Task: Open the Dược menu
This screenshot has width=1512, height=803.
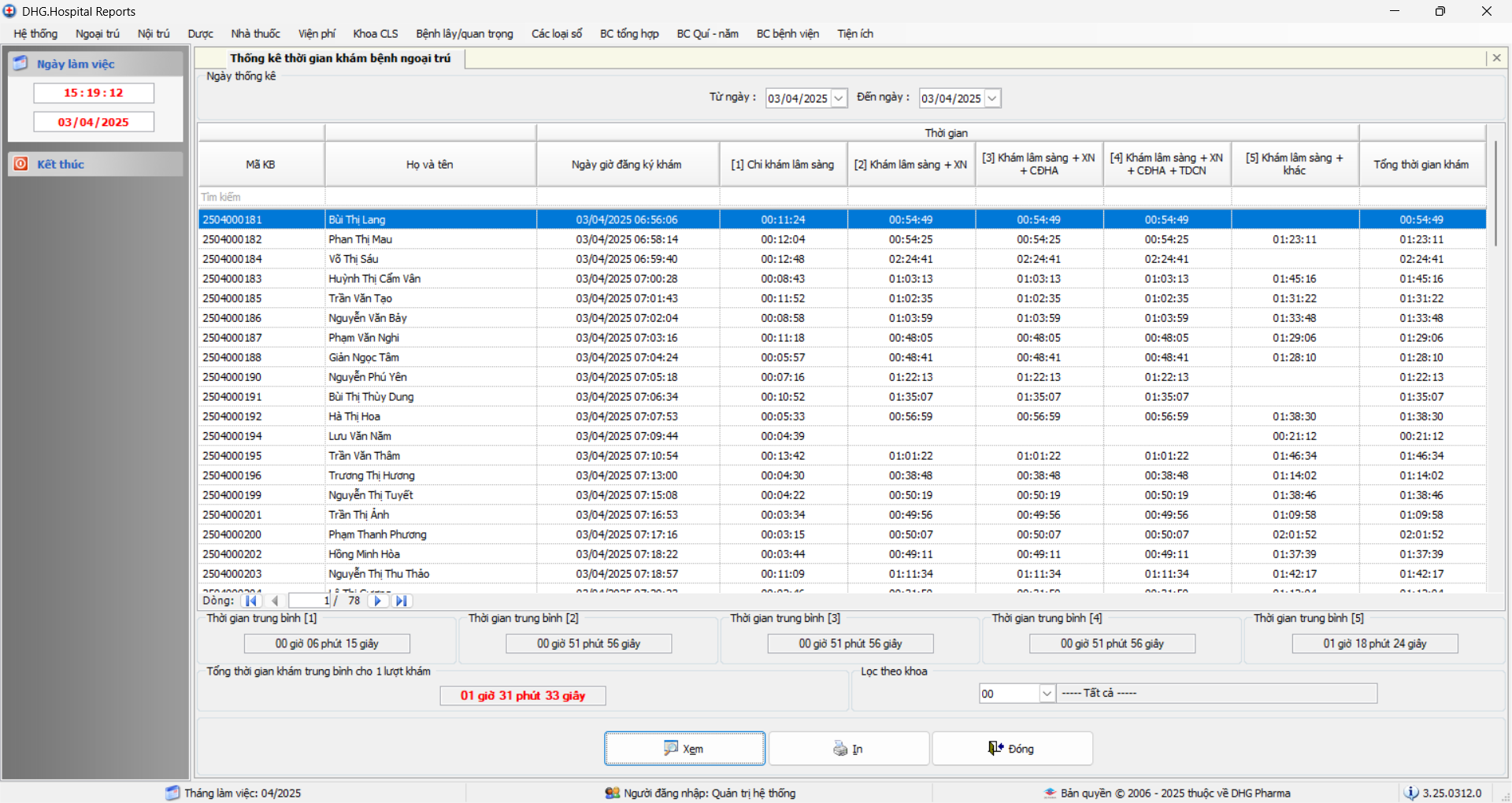Action: [200, 34]
